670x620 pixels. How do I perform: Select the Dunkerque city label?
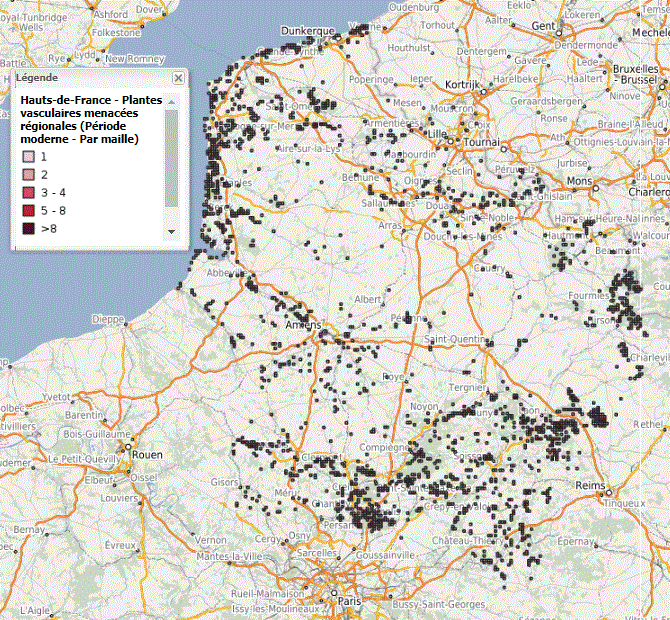click(307, 31)
